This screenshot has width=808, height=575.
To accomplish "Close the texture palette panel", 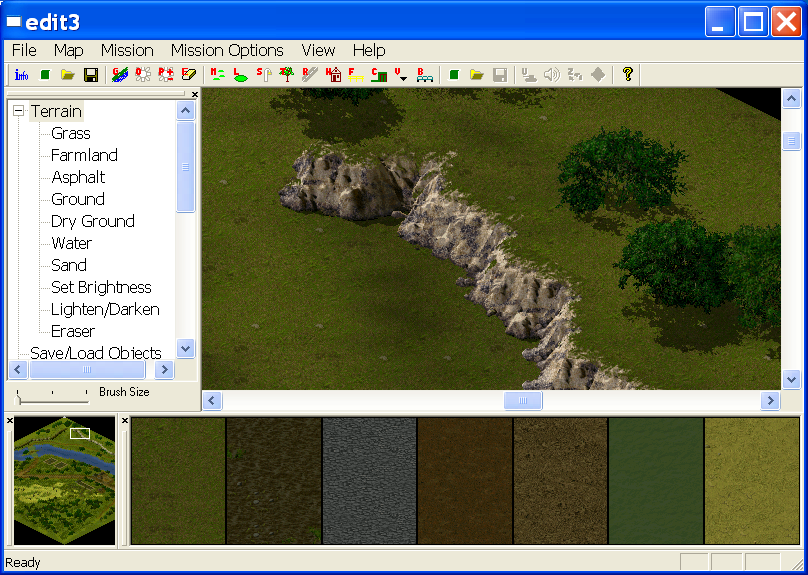I will pyautogui.click(x=125, y=420).
